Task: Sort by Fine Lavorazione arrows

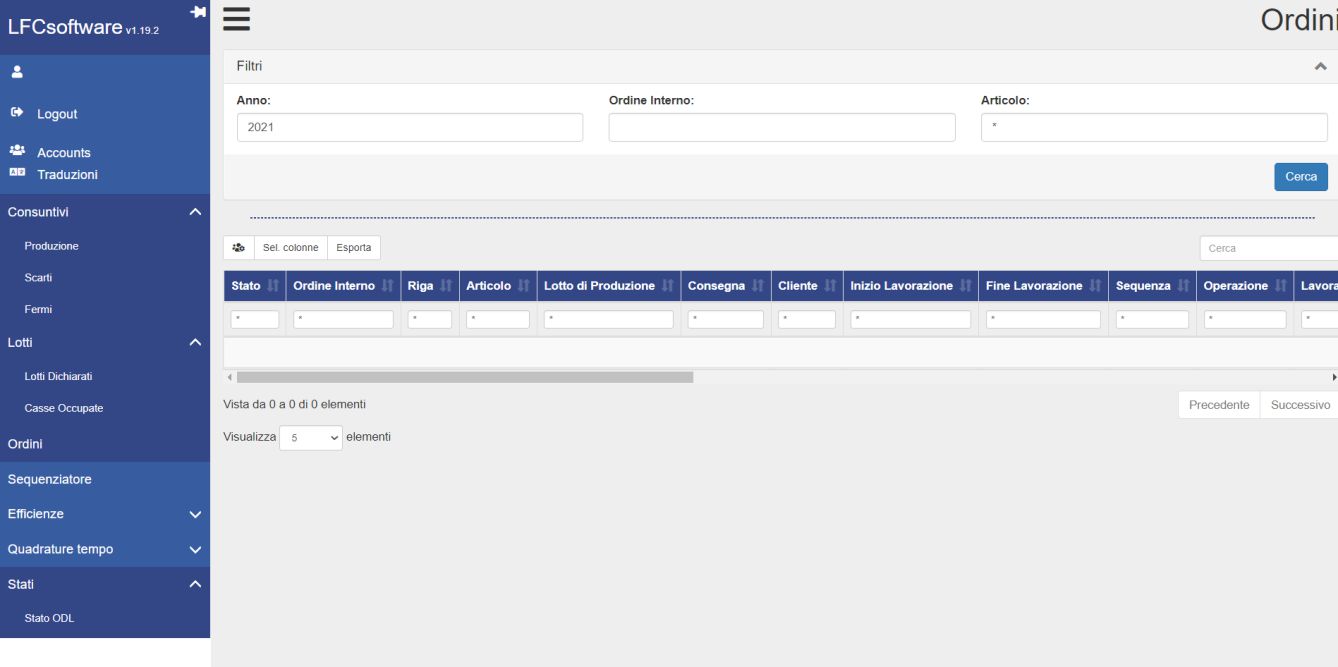Action: [x=1094, y=286]
